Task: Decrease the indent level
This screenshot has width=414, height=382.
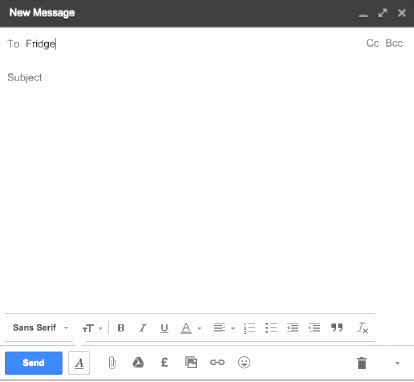Action: tap(293, 328)
